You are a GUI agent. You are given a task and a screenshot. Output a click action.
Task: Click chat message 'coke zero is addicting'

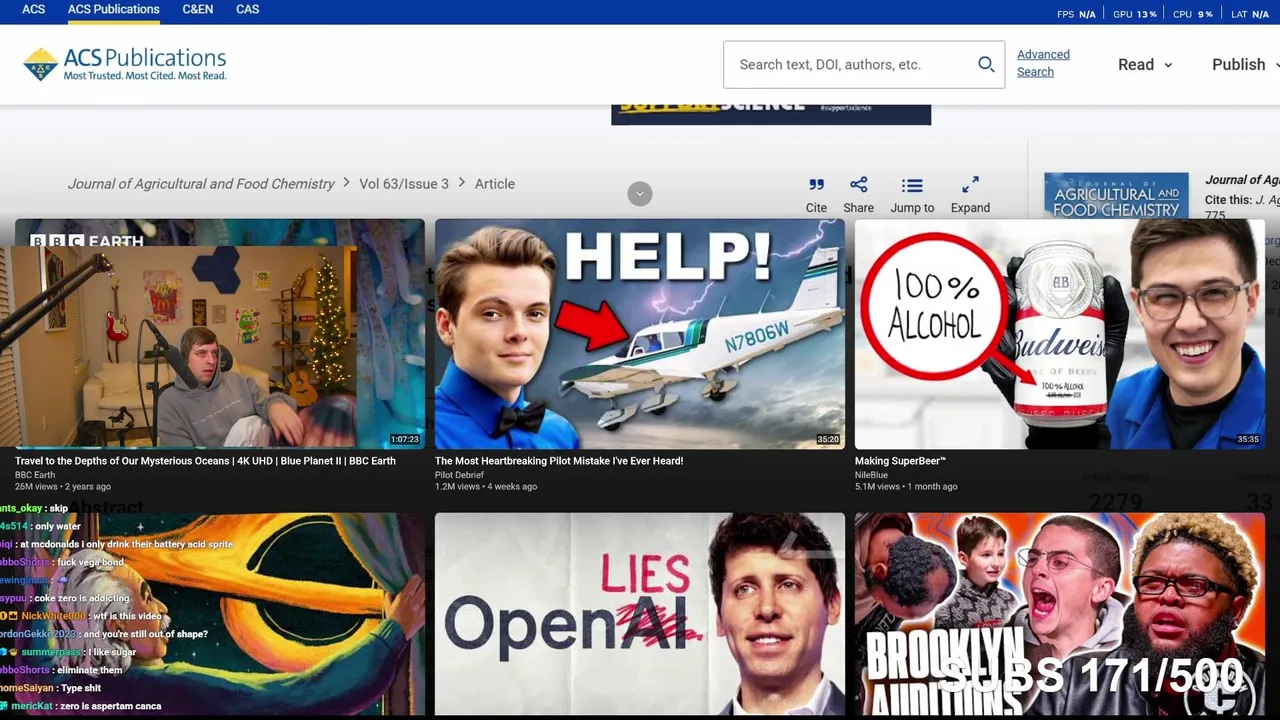(82, 598)
